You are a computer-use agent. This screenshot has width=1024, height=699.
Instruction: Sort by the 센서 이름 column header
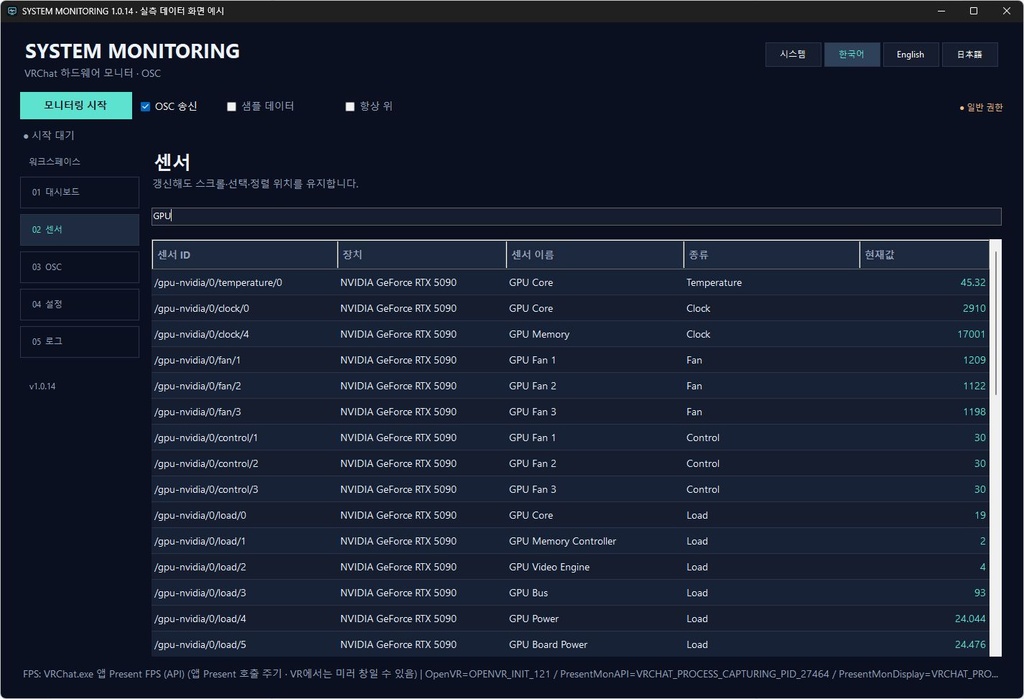[595, 255]
